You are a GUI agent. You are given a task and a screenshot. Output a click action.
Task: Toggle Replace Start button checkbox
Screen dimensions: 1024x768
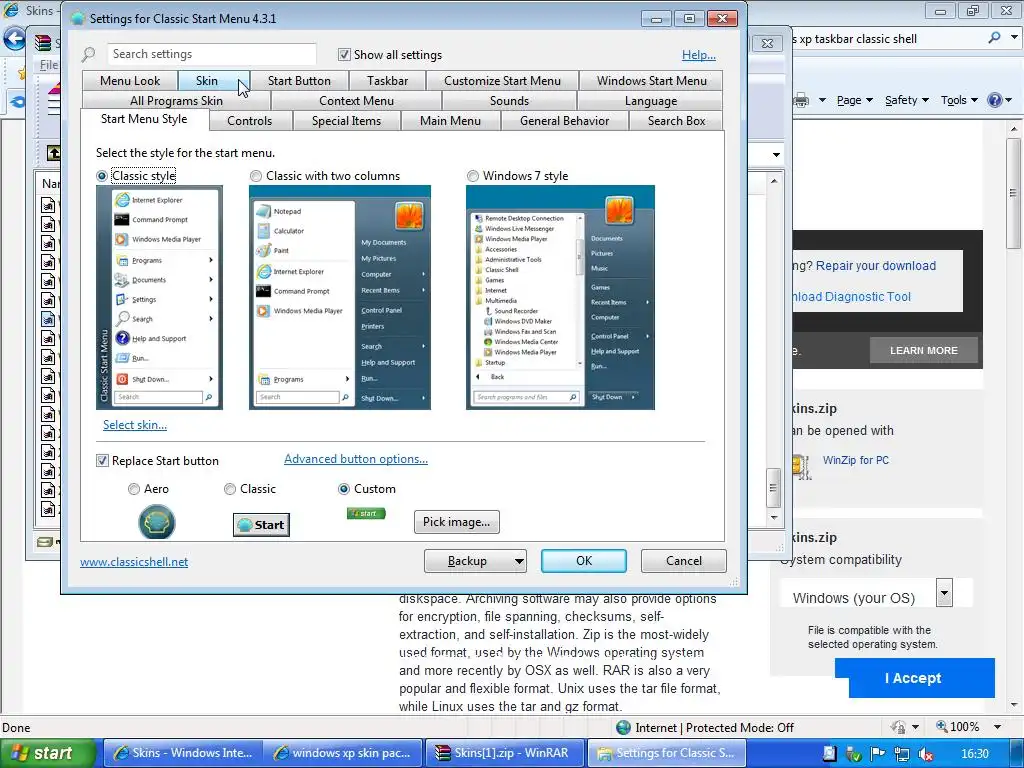(x=103, y=460)
